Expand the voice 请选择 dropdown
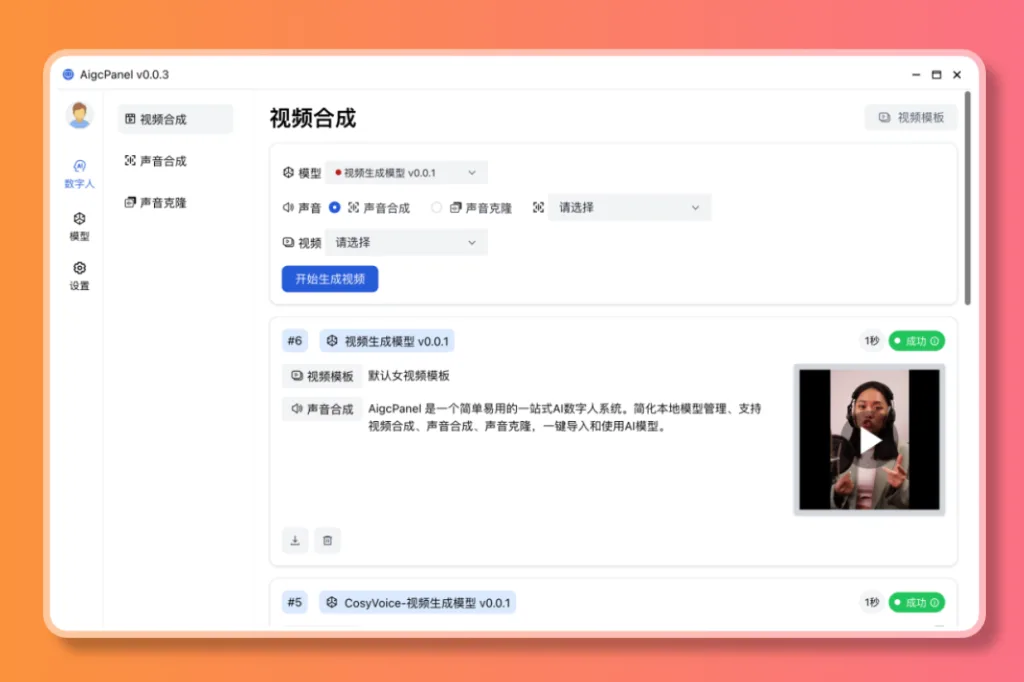The image size is (1024, 682). click(x=630, y=208)
